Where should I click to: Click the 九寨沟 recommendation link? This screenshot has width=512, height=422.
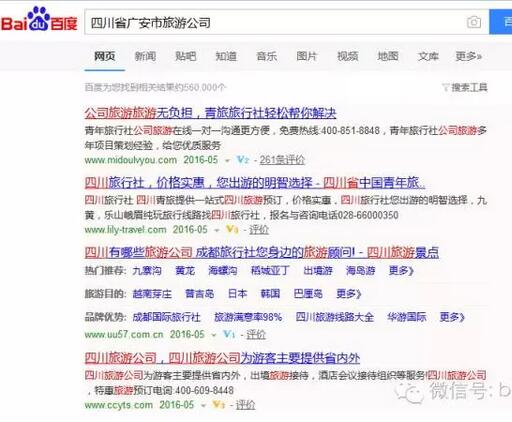coord(147,270)
